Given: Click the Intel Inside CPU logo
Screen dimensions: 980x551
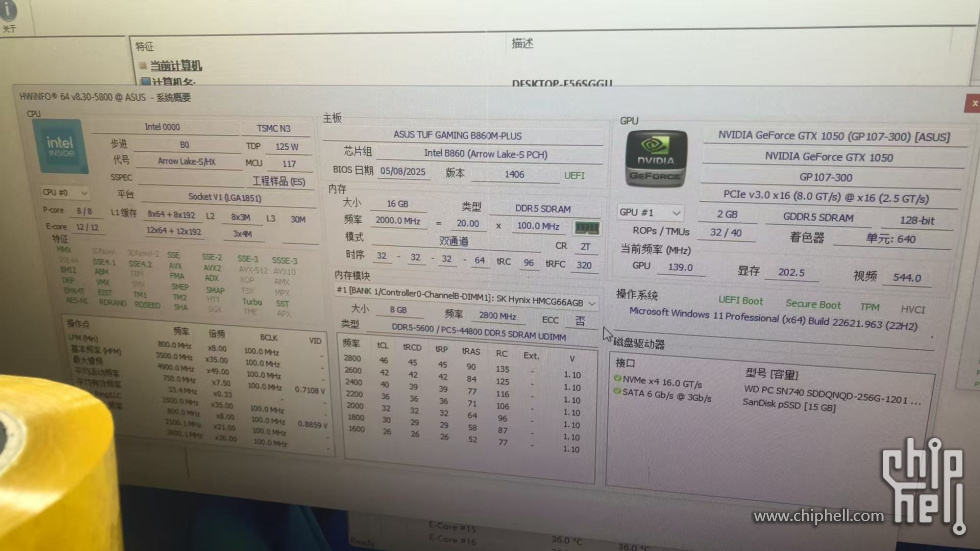Looking at the screenshot, I should [60, 147].
